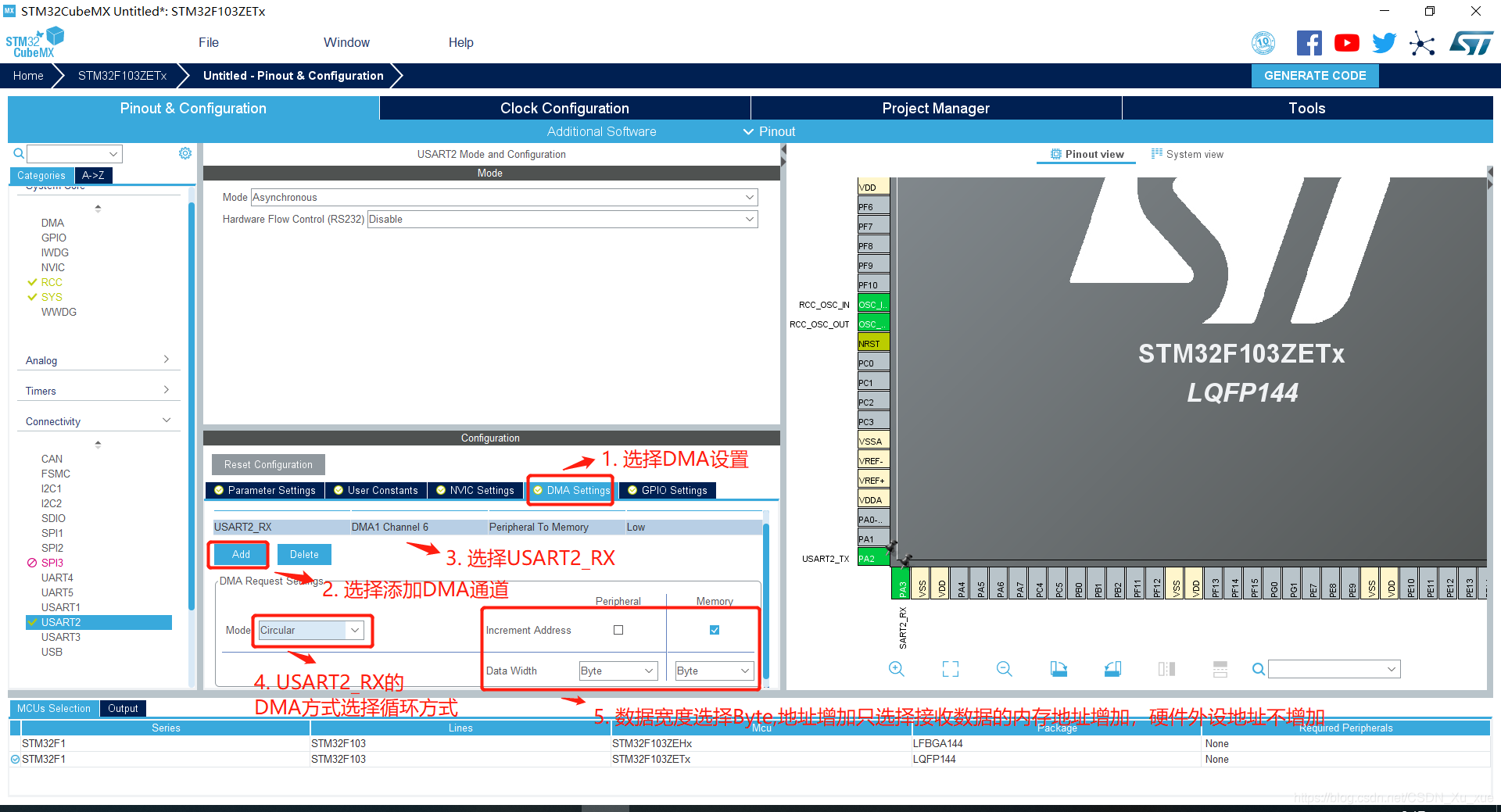Open the File menu
The height and width of the screenshot is (812, 1501).
tap(209, 42)
